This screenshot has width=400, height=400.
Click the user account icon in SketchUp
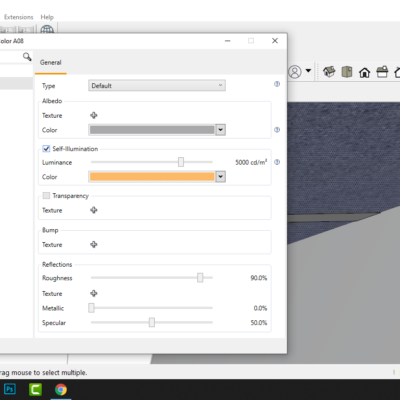click(295, 72)
